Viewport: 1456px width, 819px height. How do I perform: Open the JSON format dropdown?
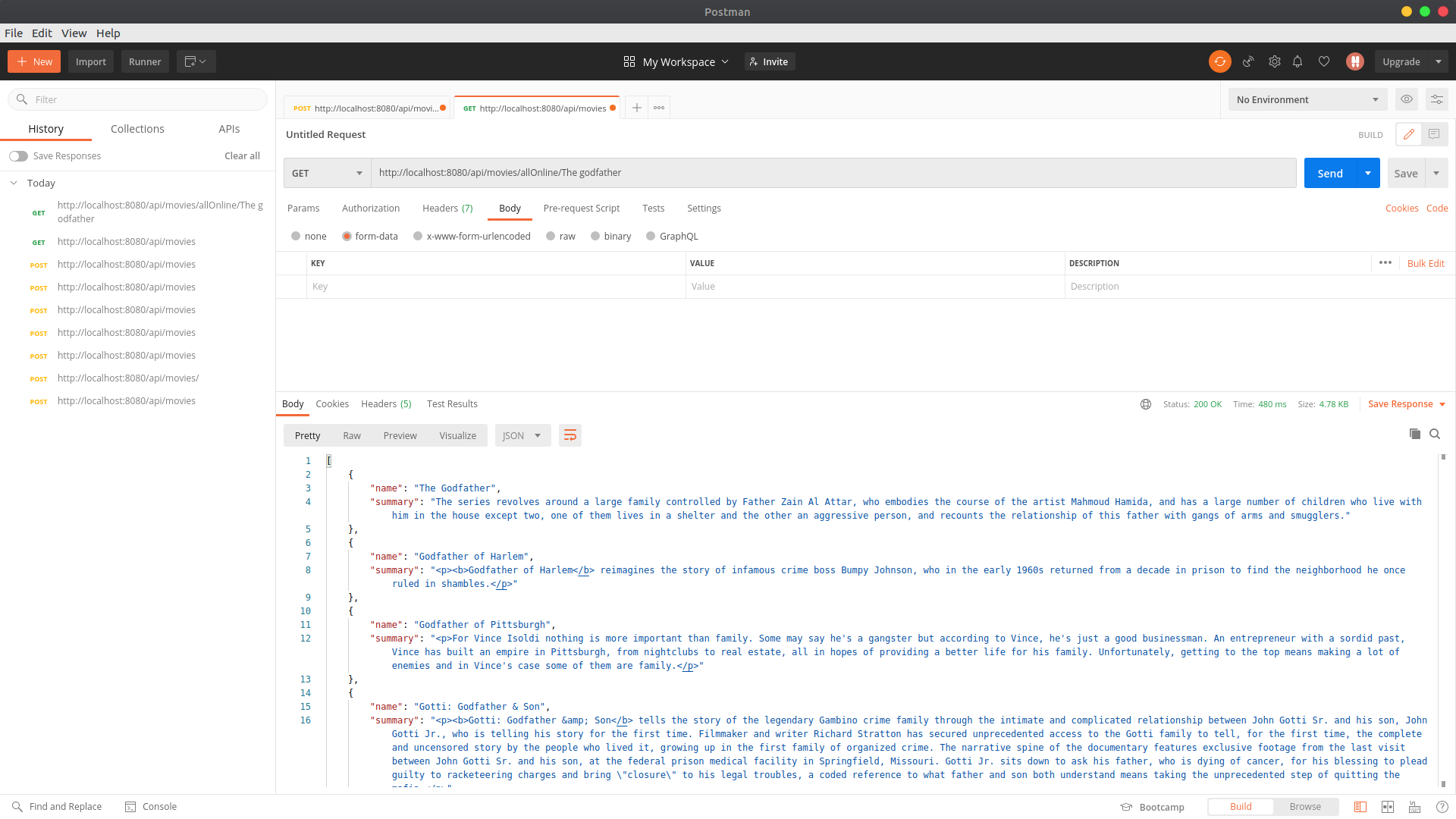pyautogui.click(x=522, y=435)
